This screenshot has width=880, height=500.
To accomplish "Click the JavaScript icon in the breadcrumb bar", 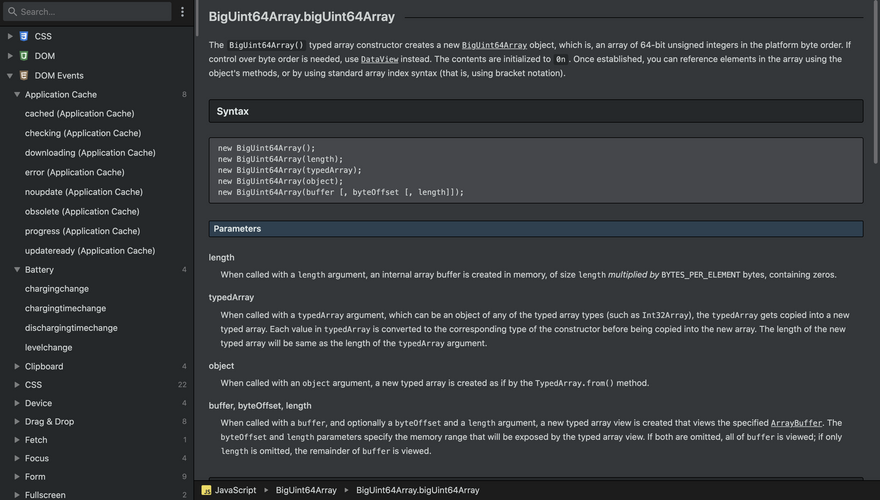I will pos(206,490).
